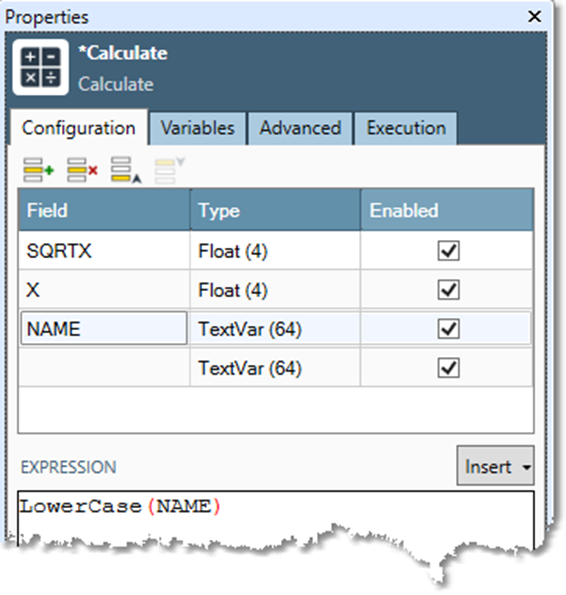Click the move field up icon
This screenshot has width=566, height=595.
126,170
